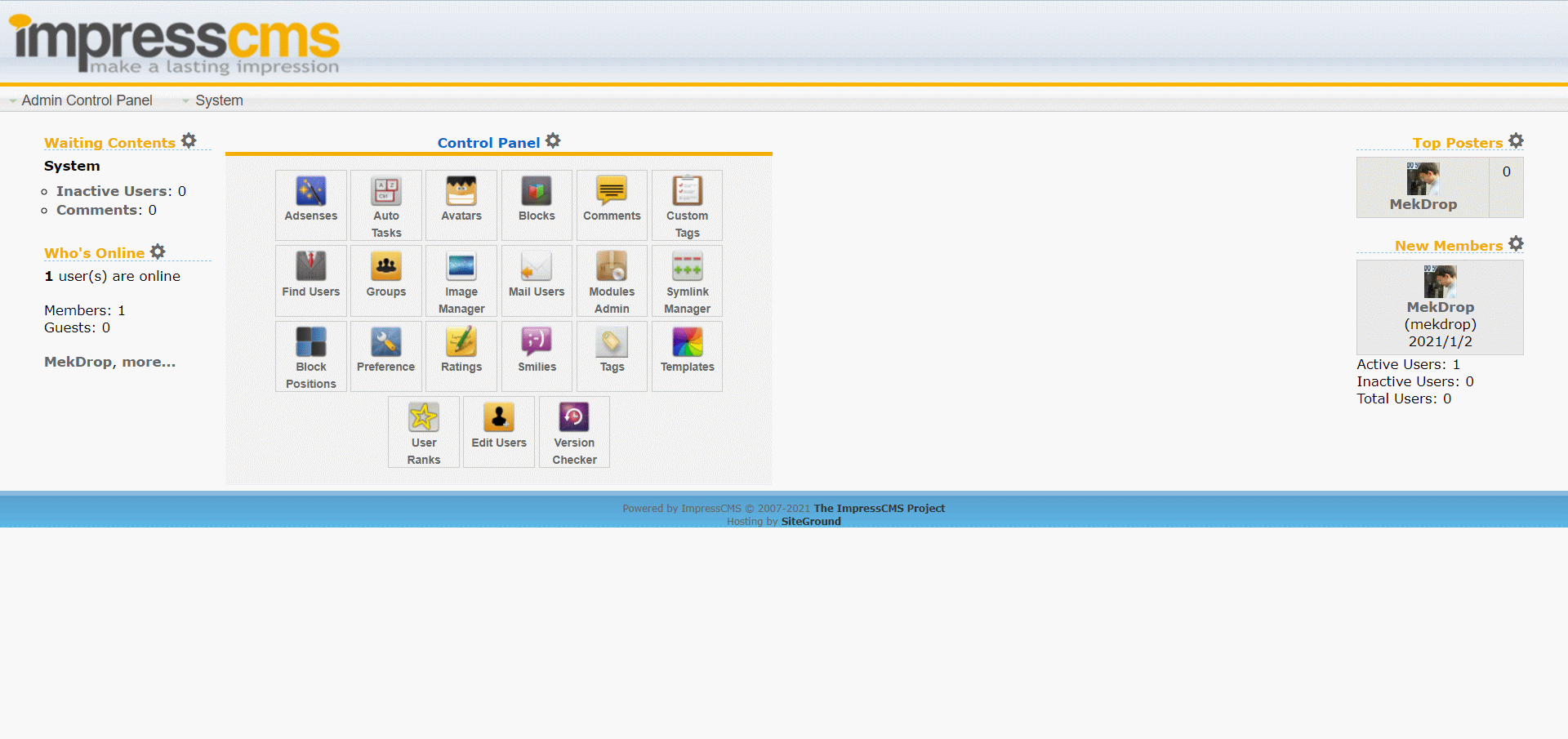Open the Smilies icon
Screen dimensions: 1568x739
[x=537, y=356]
